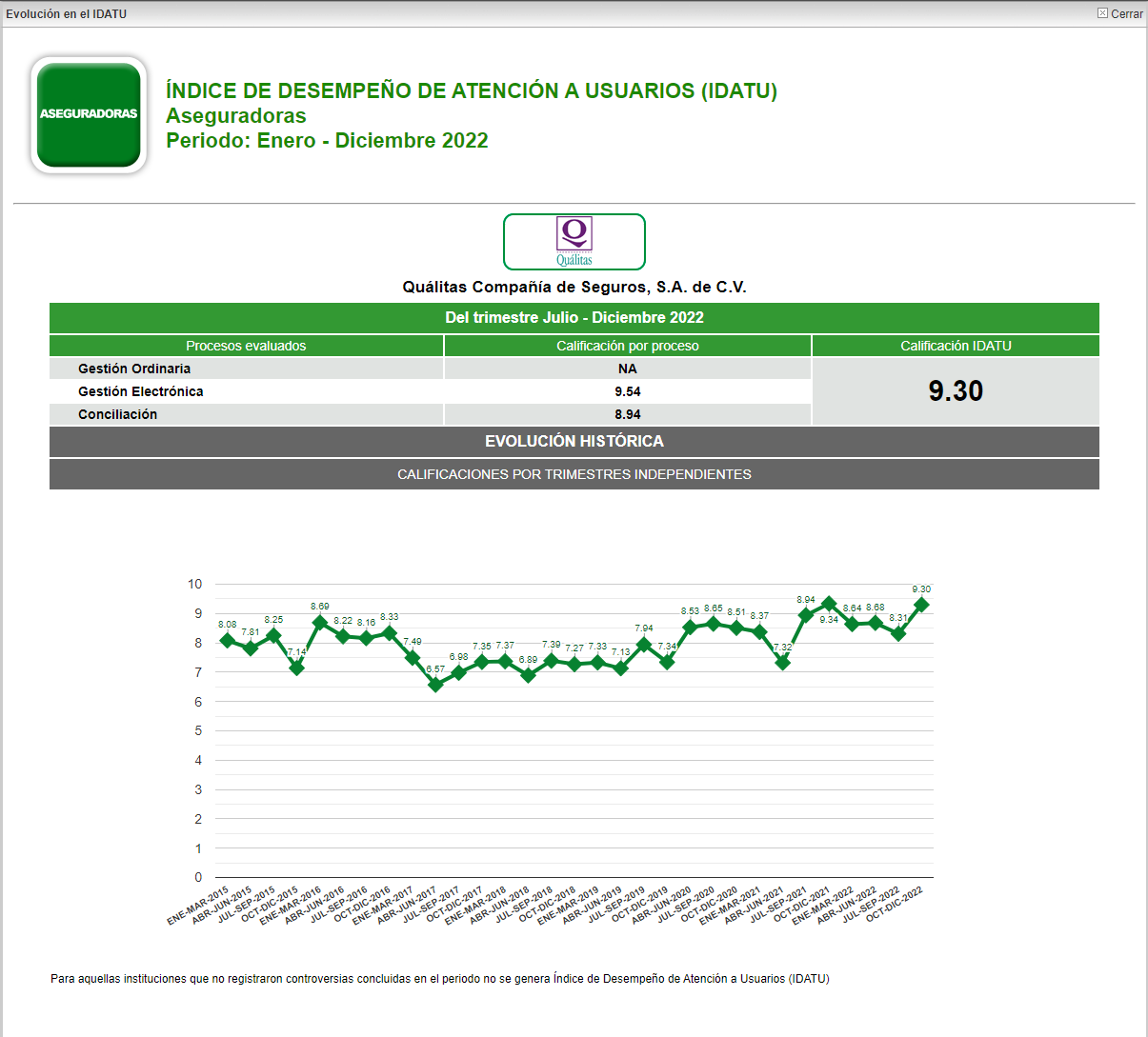Click the footnote about instituciones sin controversias

point(440,979)
